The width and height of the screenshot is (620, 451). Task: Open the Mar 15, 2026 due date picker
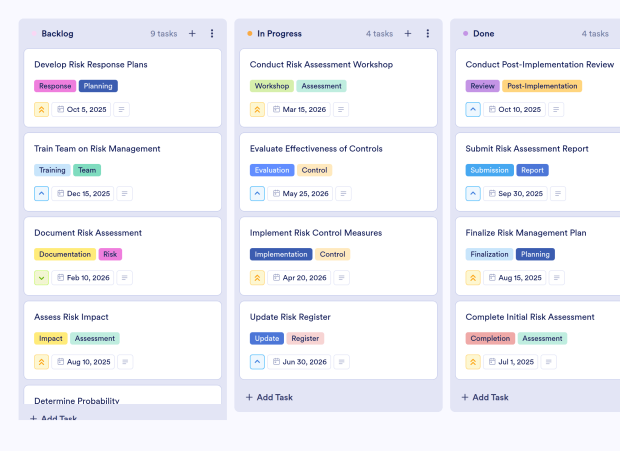tap(299, 109)
